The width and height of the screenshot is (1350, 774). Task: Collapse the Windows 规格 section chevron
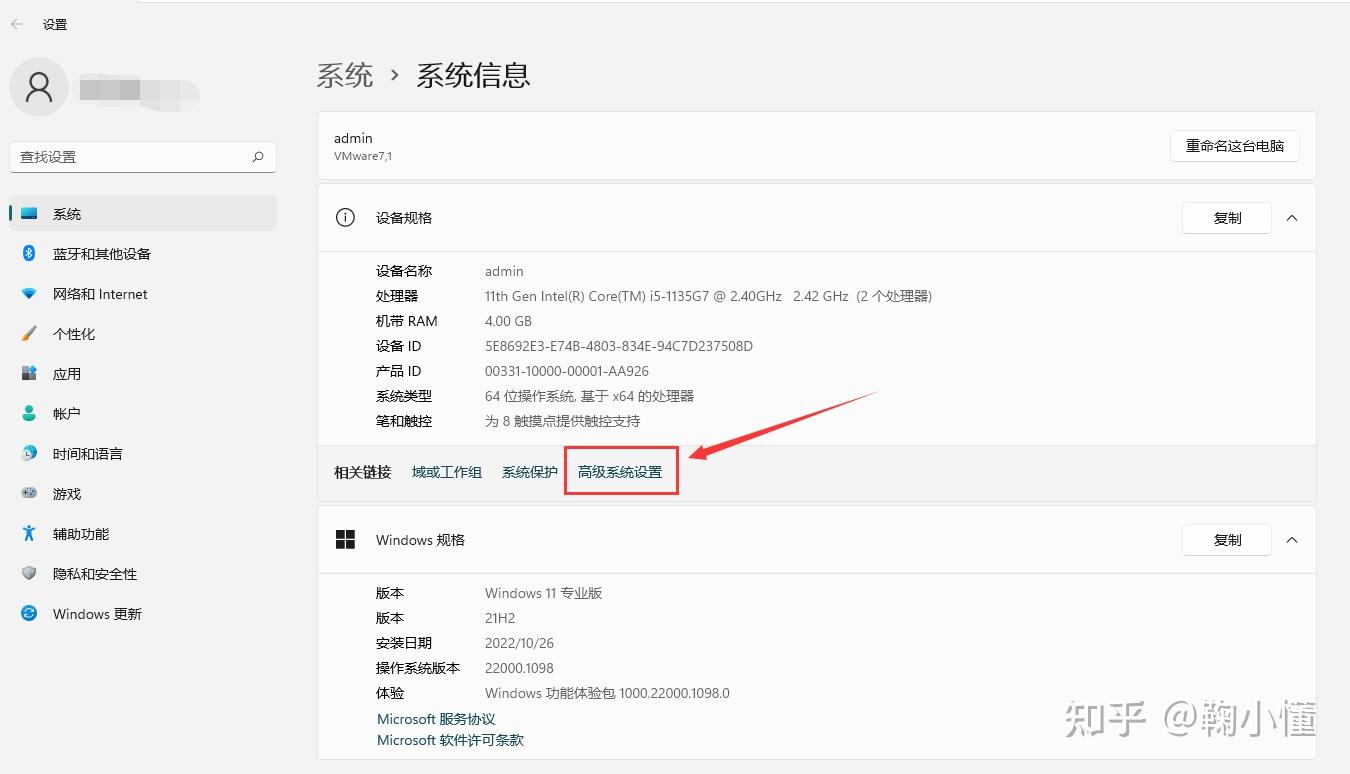pos(1292,540)
